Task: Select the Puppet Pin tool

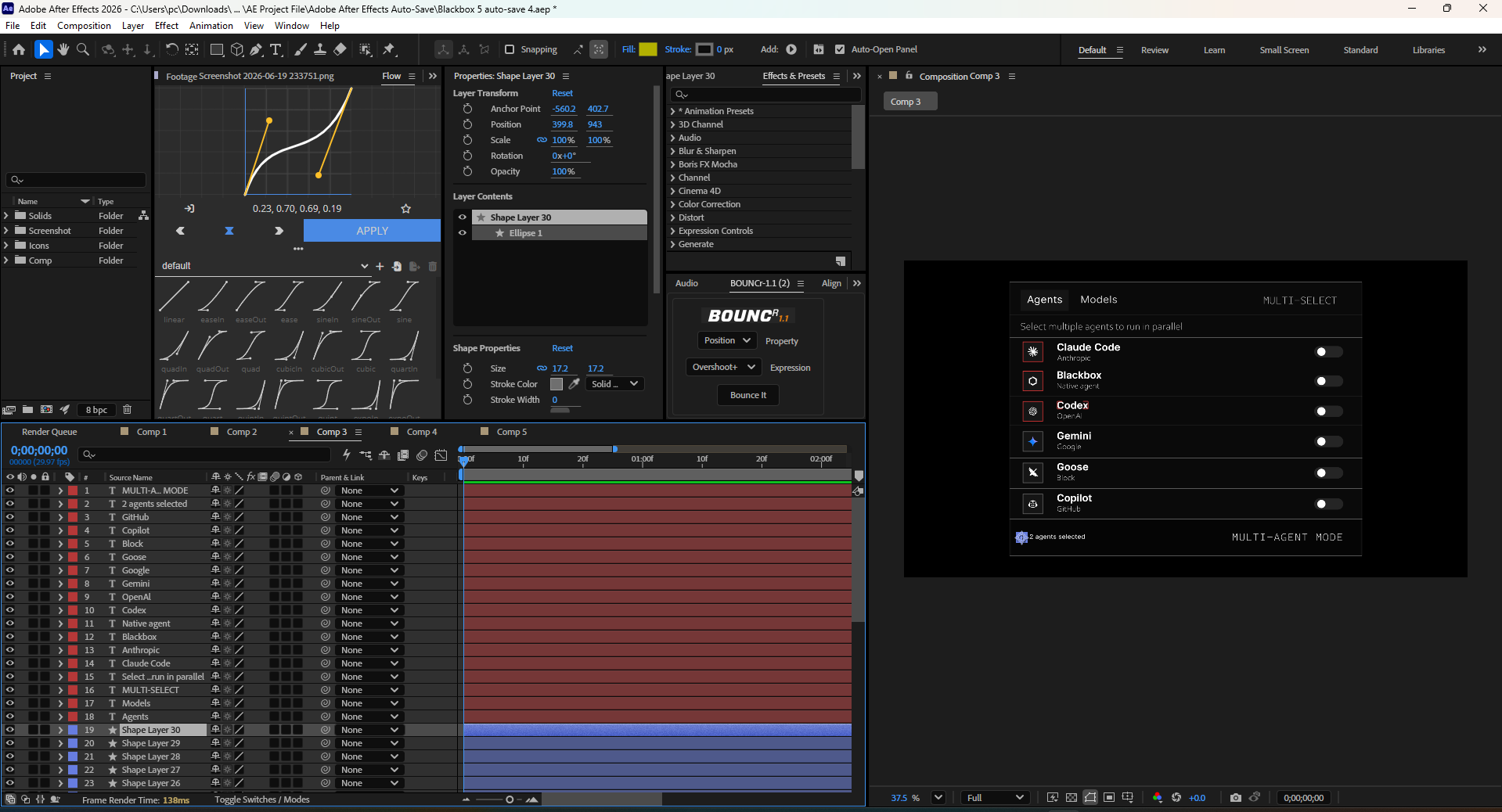Action: [389, 49]
